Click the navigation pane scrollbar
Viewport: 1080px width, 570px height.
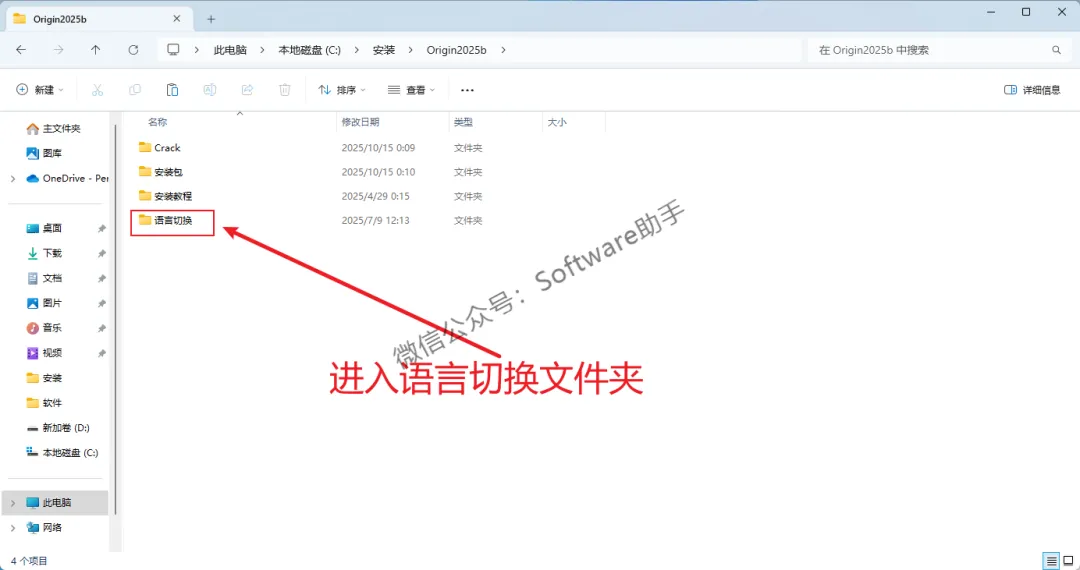pyautogui.click(x=115, y=317)
